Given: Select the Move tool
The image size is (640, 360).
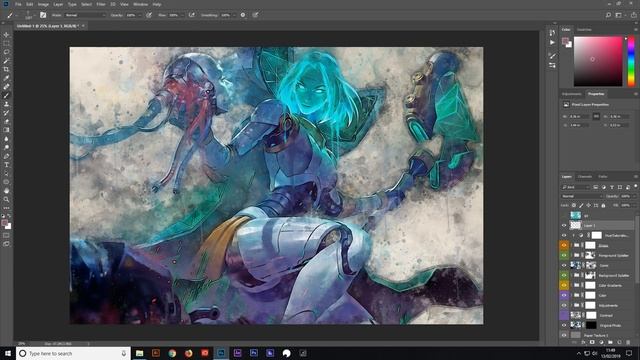Looking at the screenshot, I should pos(6,35).
